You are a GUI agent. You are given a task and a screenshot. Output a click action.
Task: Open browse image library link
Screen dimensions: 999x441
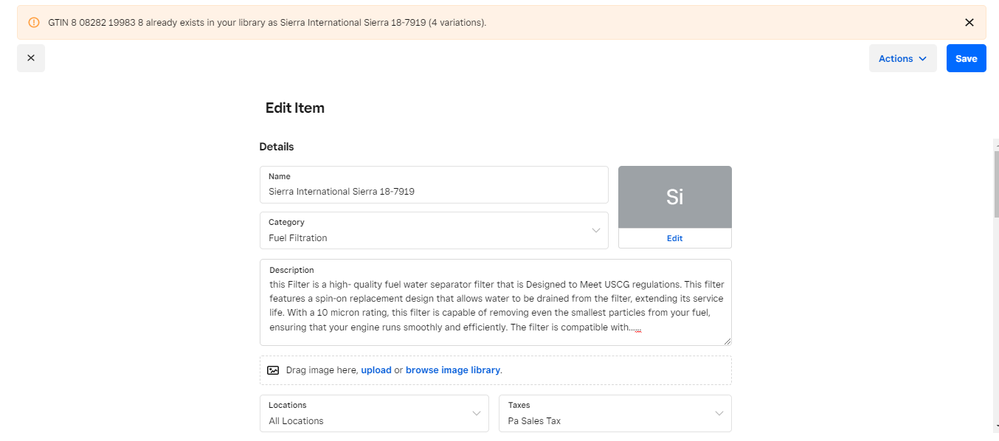click(x=452, y=370)
